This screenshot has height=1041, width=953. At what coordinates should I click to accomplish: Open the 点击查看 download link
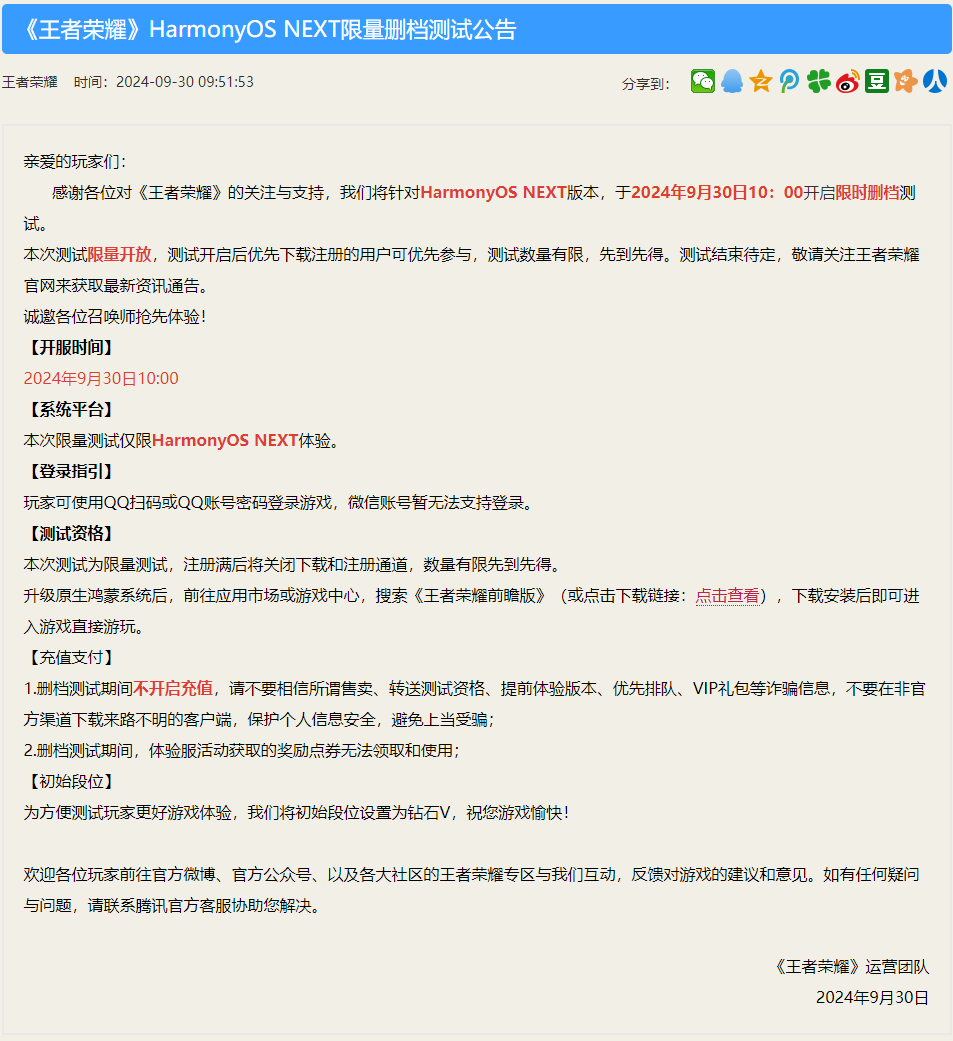point(727,596)
